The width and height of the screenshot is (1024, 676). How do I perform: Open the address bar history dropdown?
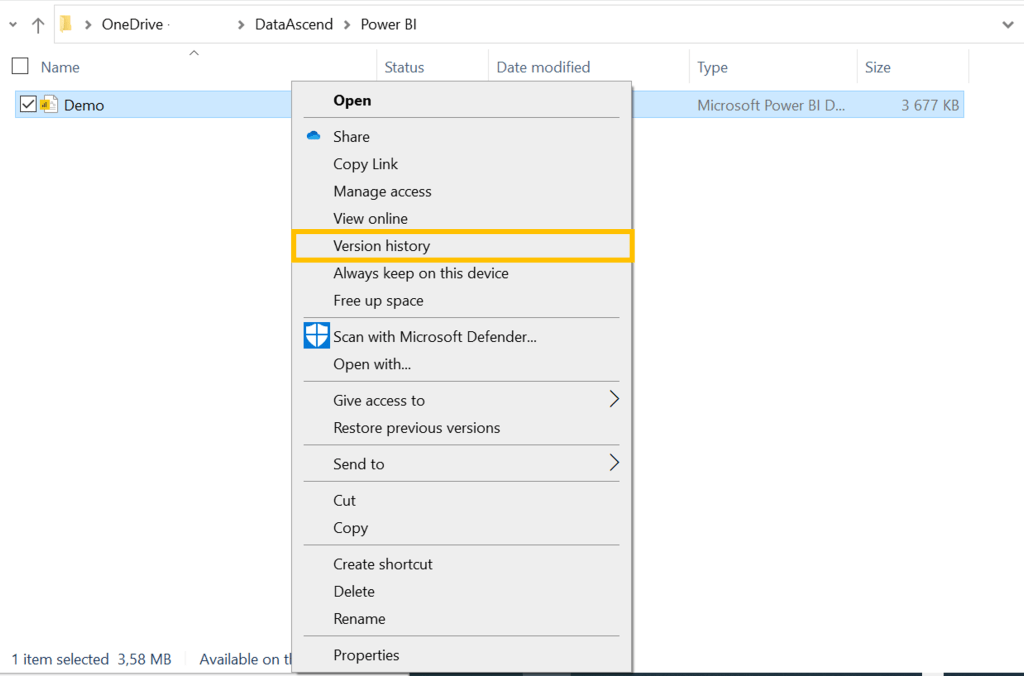[x=1007, y=24]
